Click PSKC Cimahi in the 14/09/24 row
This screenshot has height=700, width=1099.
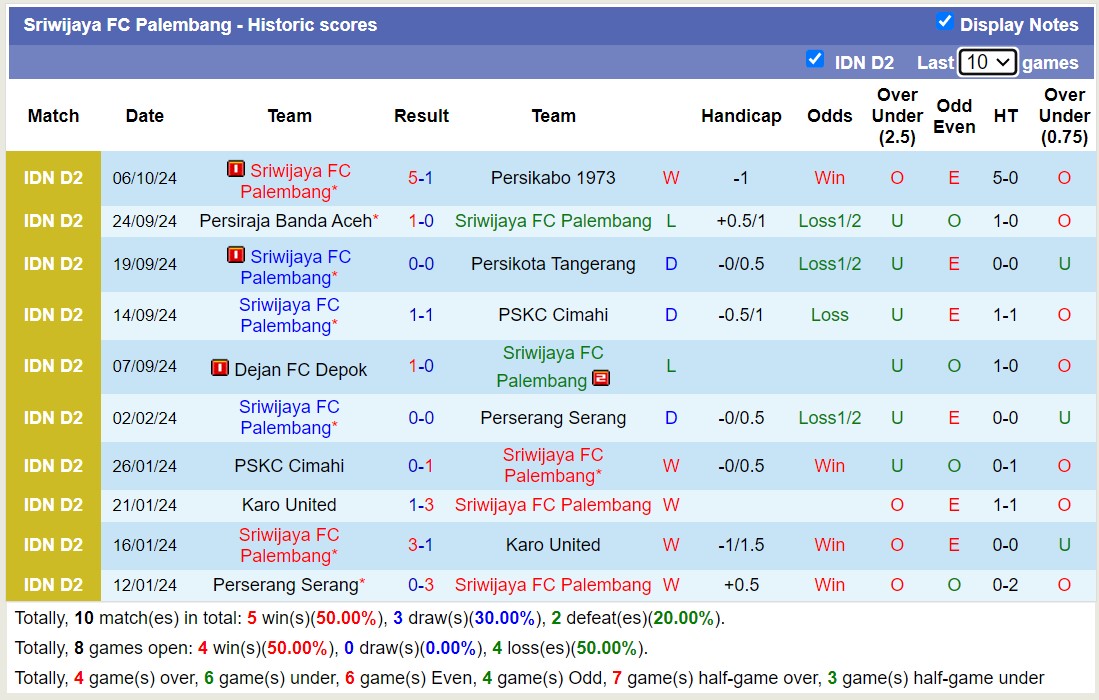pos(553,315)
